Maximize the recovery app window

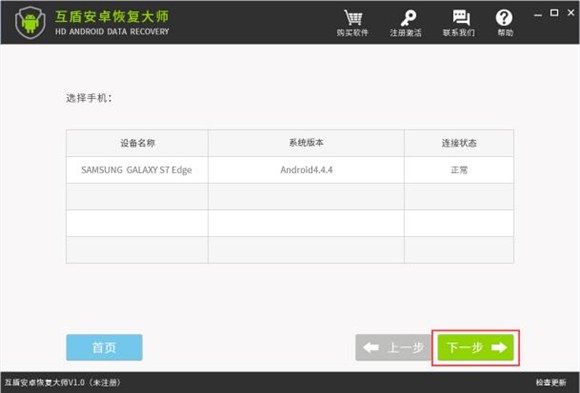click(x=554, y=13)
